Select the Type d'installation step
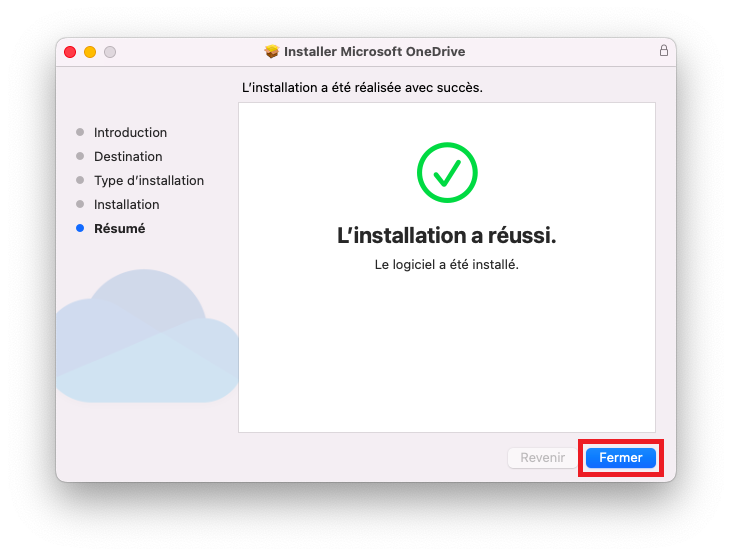The height and width of the screenshot is (556, 732). coord(149,181)
